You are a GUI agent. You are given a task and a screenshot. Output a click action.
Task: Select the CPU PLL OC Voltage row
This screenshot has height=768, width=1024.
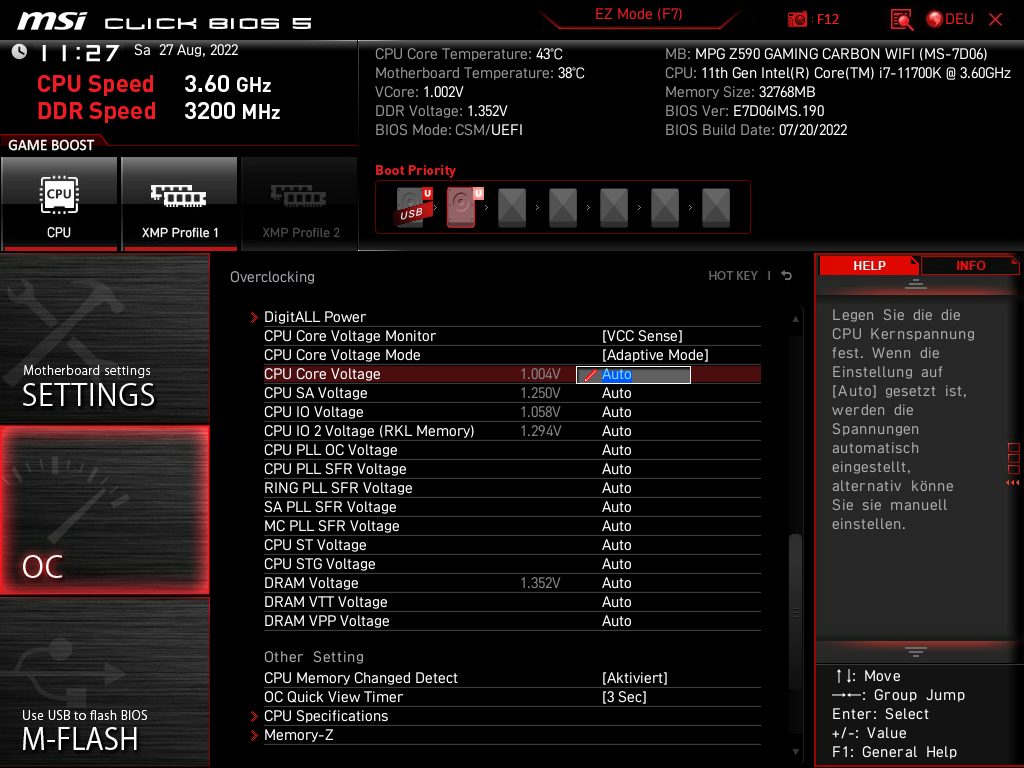512,450
